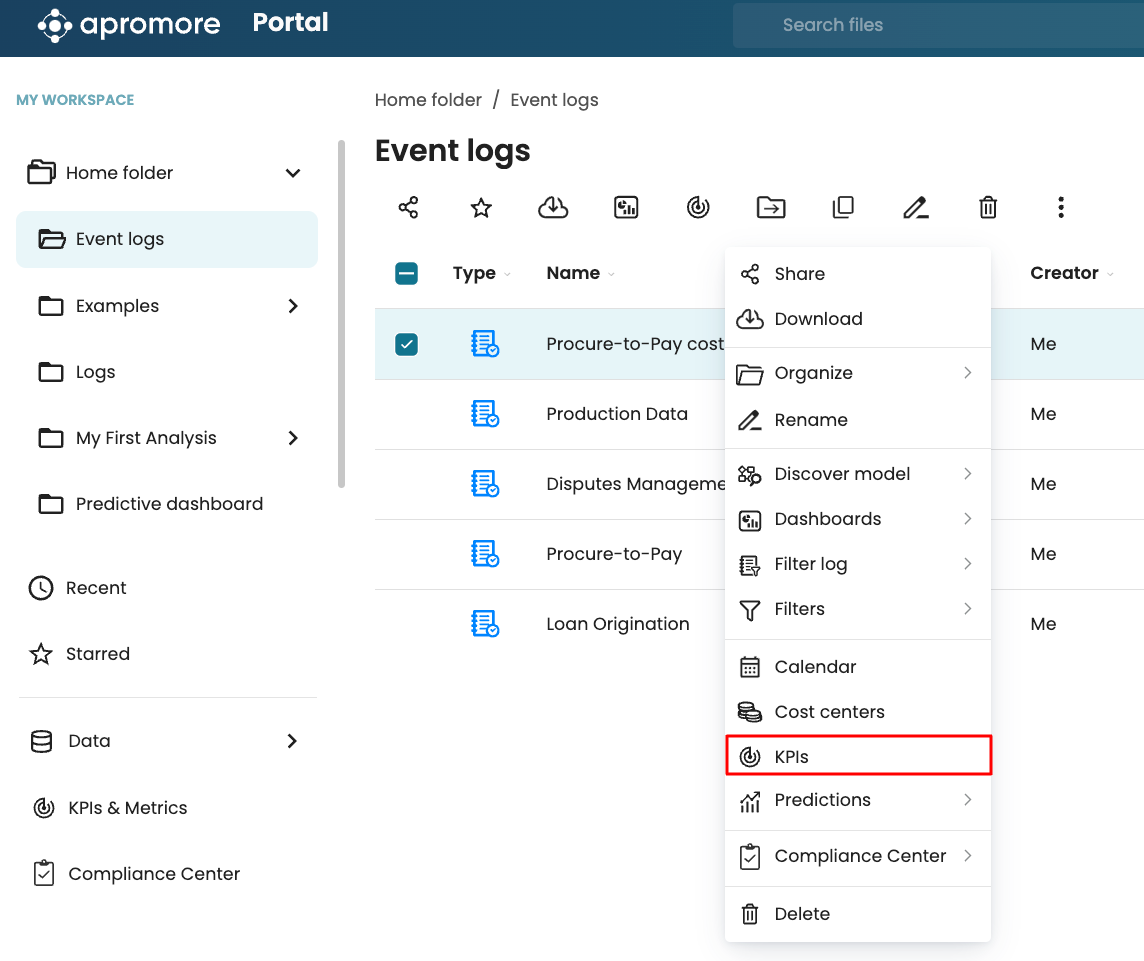Choose Cost centers in context menu
Image resolution: width=1144 pixels, height=961 pixels.
(829, 712)
